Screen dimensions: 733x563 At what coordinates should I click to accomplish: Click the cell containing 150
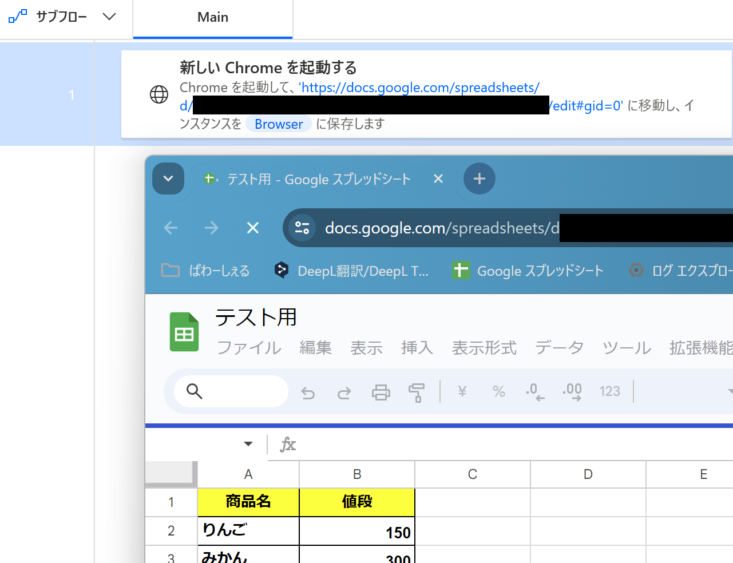coord(357,531)
